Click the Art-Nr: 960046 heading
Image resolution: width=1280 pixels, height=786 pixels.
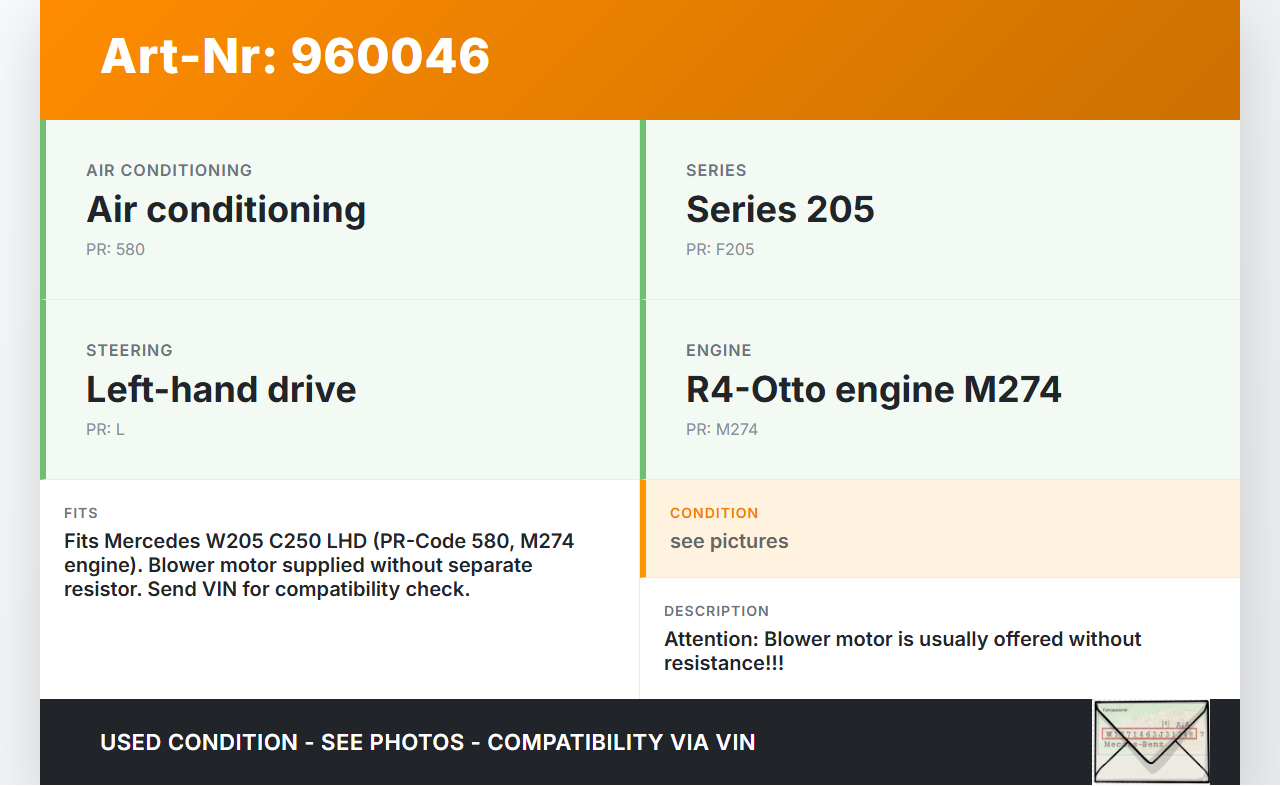(x=295, y=56)
